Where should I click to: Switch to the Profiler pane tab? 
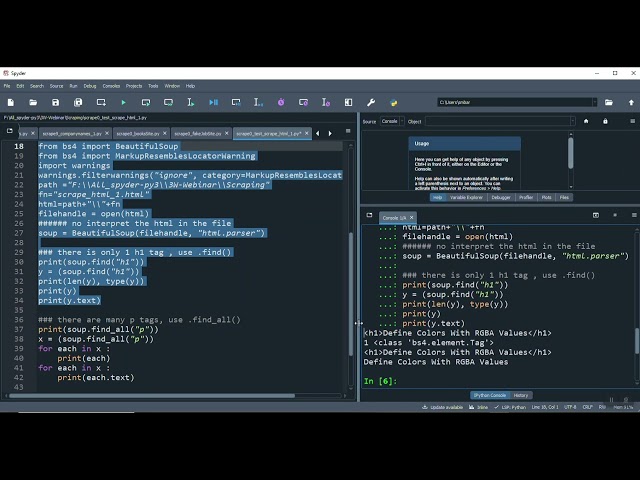click(526, 198)
